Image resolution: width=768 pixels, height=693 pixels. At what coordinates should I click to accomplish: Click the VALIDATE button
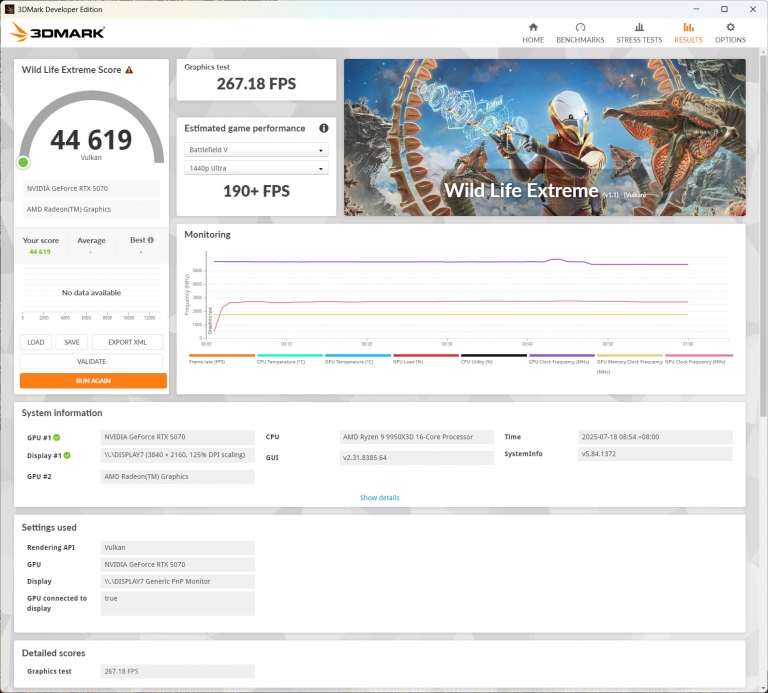click(x=92, y=361)
